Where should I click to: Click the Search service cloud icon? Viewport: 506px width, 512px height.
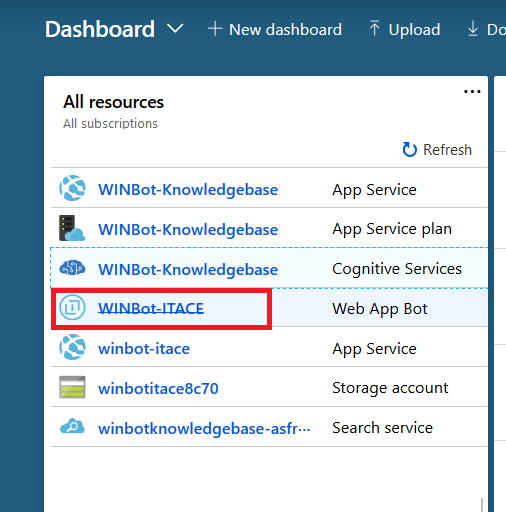coord(72,426)
